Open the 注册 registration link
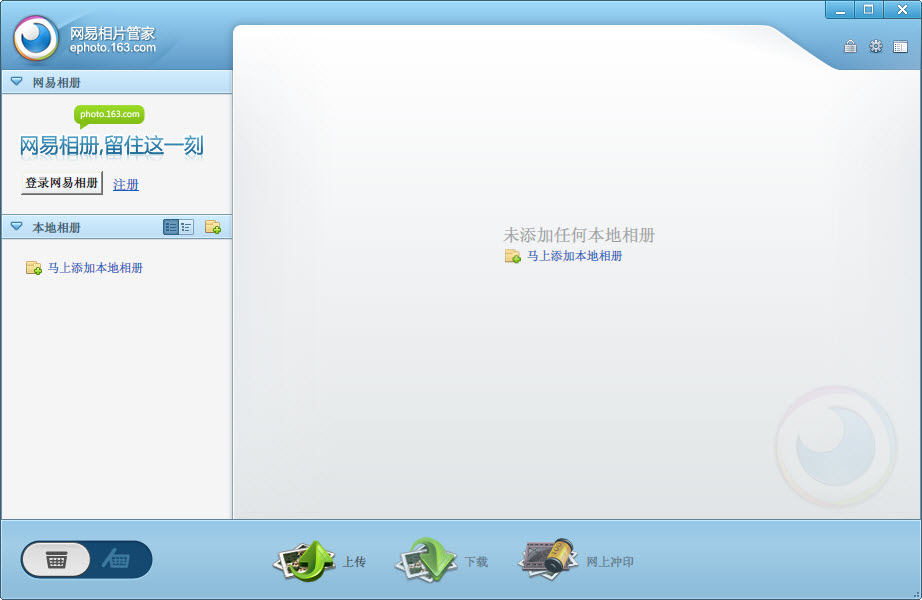The height and width of the screenshot is (600, 922). [126, 185]
